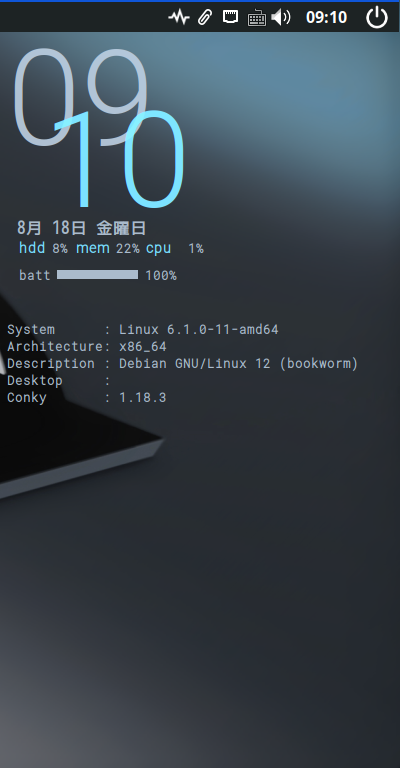The width and height of the screenshot is (400, 768).
Task: Click the mem 22% readout
Action: click(x=108, y=248)
